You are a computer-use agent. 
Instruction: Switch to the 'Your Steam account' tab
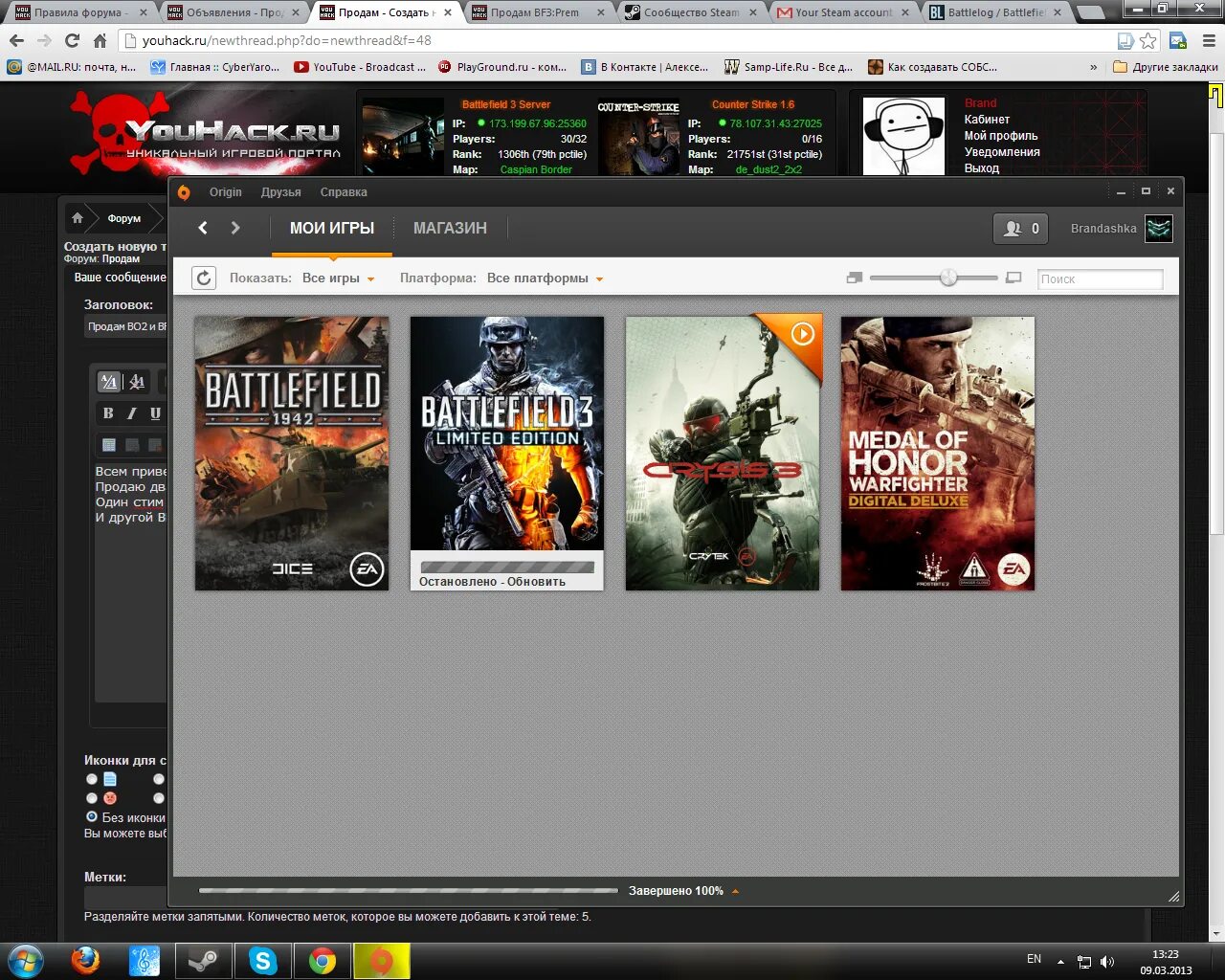click(x=843, y=12)
